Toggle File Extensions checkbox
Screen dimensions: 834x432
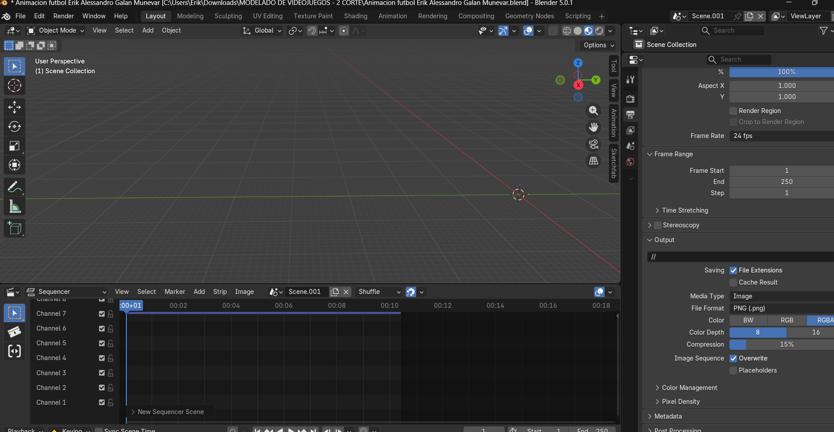(x=733, y=270)
